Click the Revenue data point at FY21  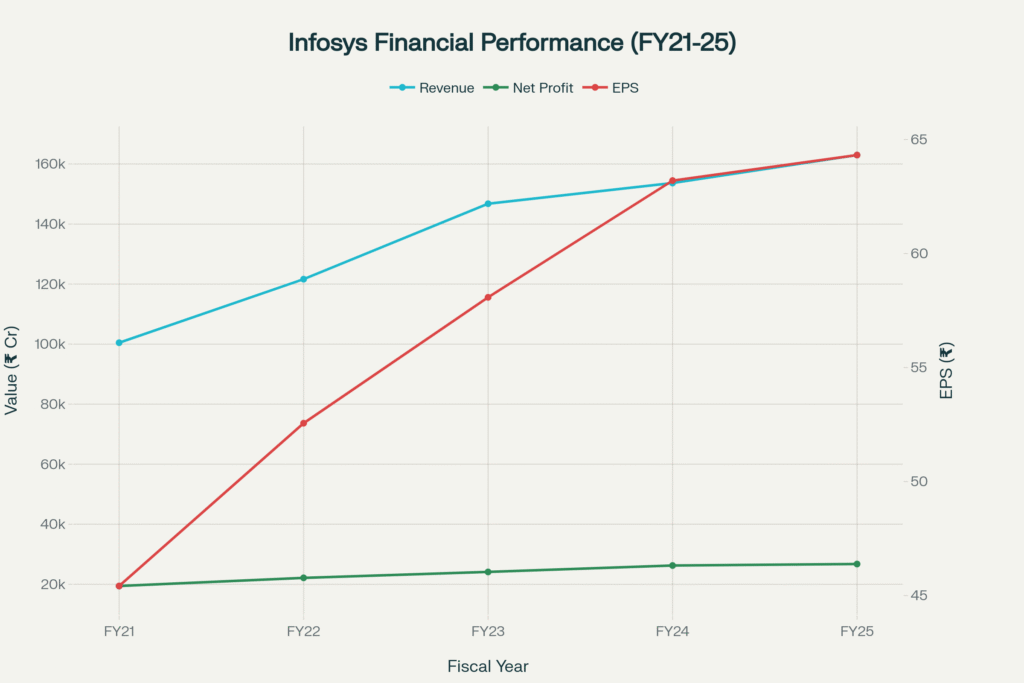pos(119,343)
